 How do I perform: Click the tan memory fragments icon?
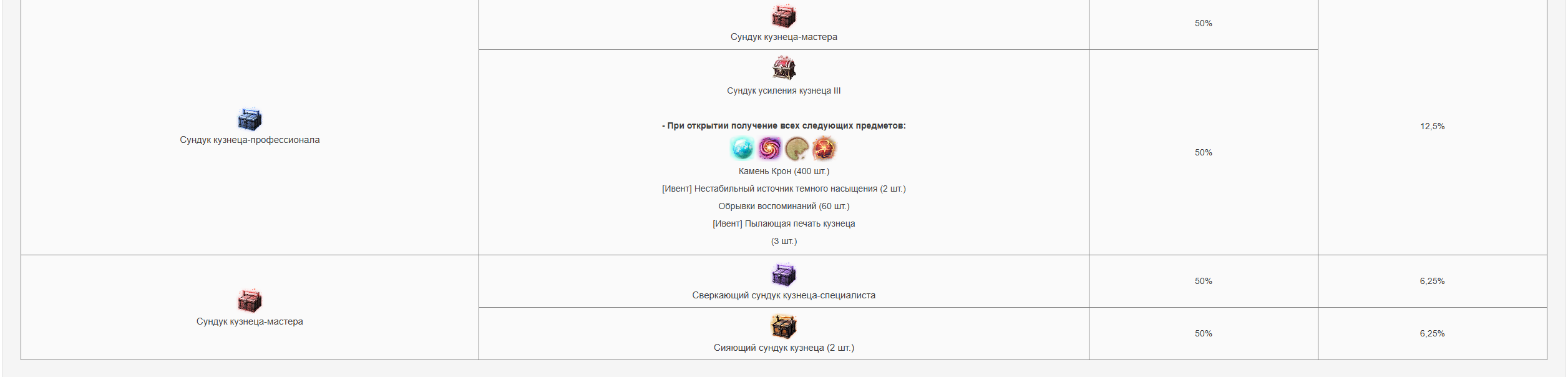pos(797,149)
